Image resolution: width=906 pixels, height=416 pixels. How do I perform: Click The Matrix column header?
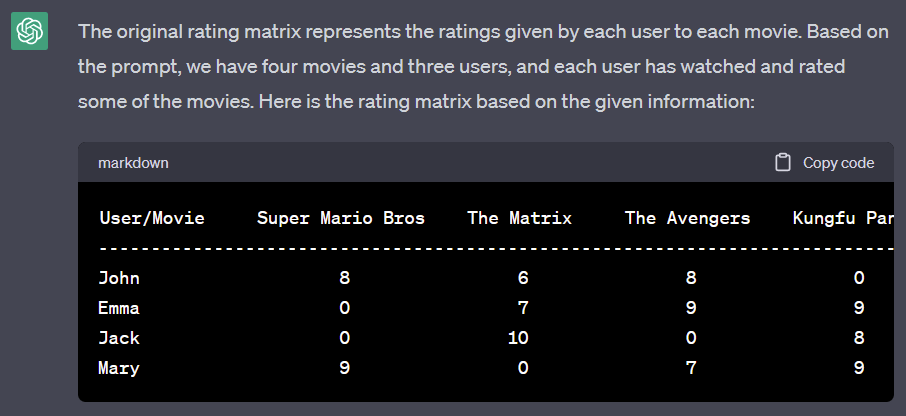[x=519, y=218]
